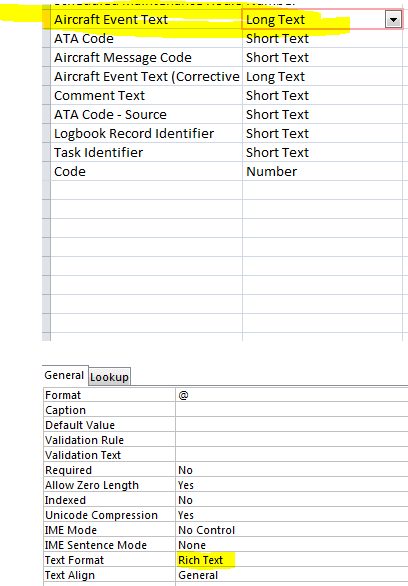408x586 pixels.
Task: Select row selector beside Aircraft Message Code
Action: pos(46,58)
